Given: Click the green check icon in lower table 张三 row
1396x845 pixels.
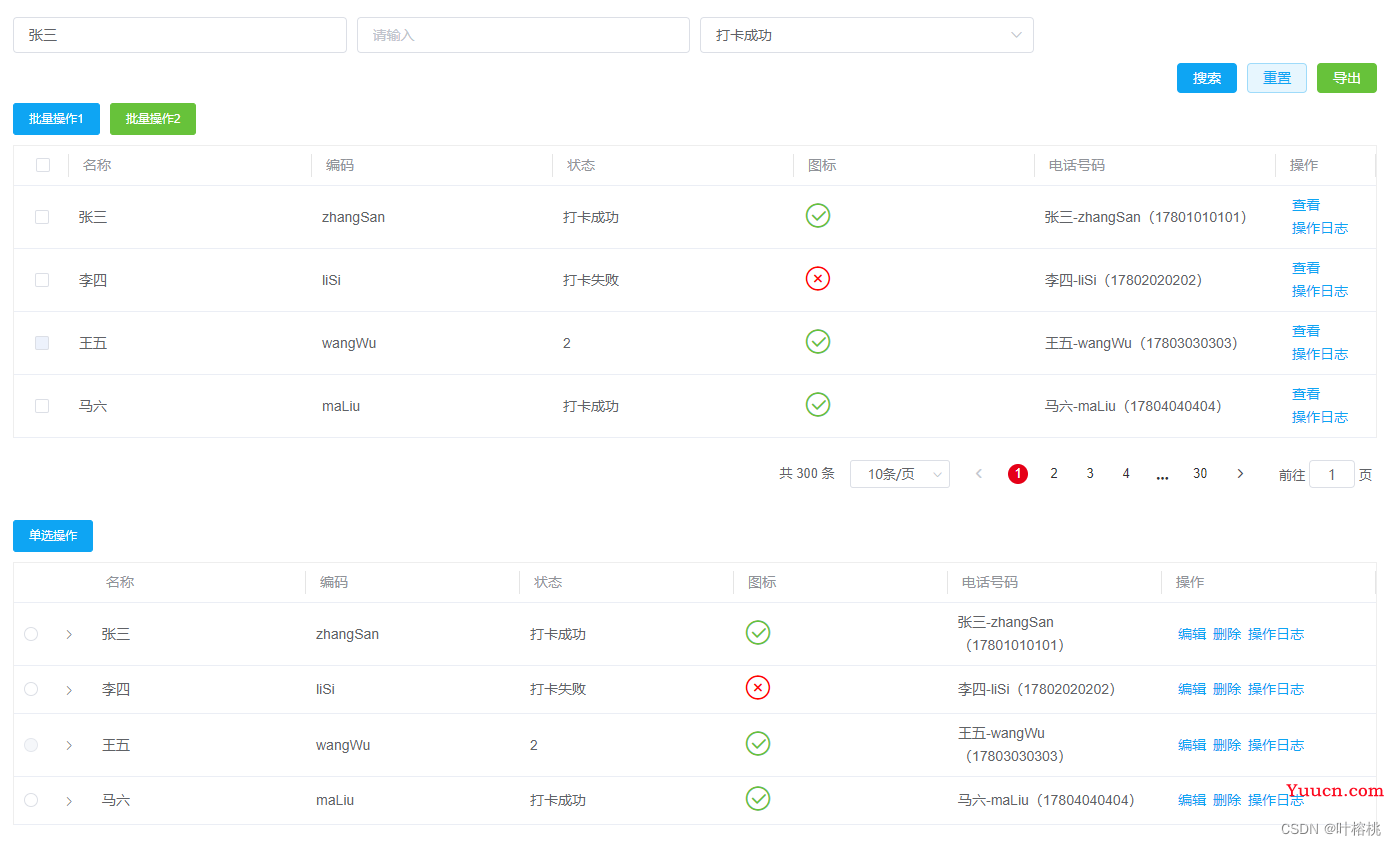Looking at the screenshot, I should coord(758,632).
